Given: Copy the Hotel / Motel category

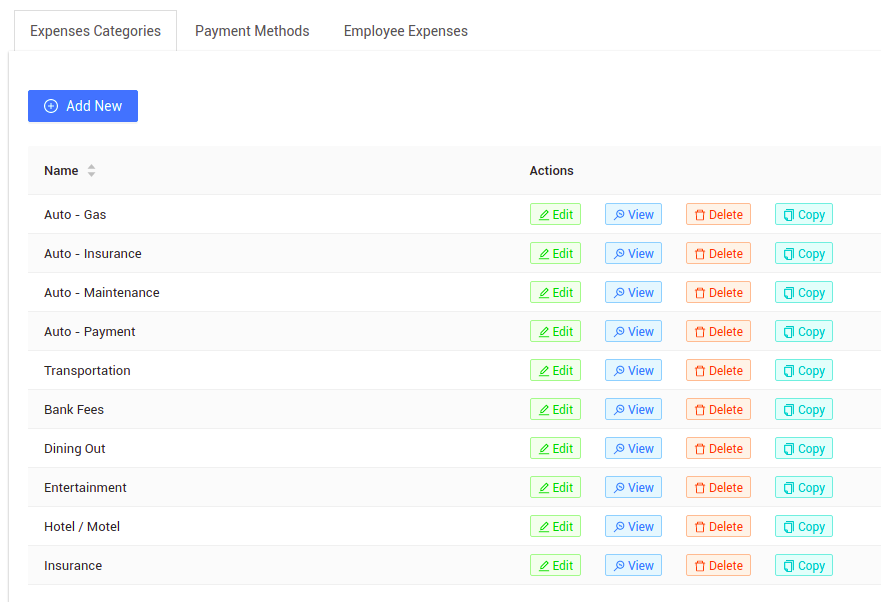Looking at the screenshot, I should 804,527.
